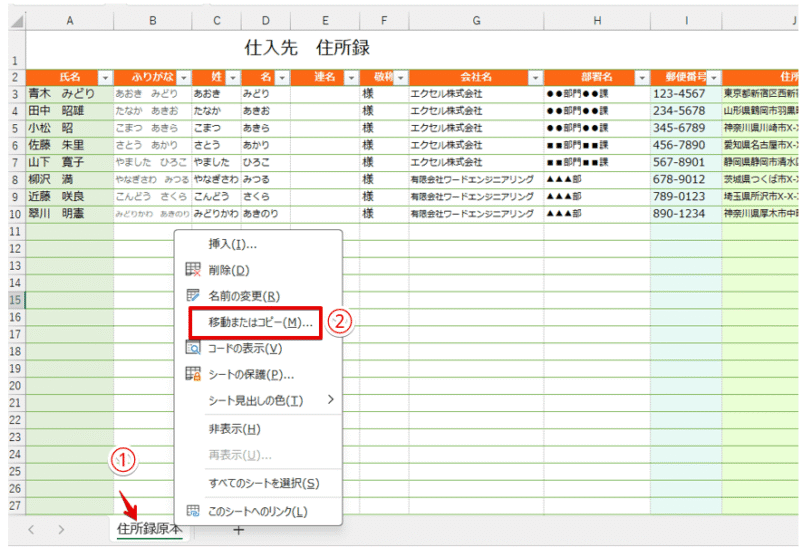
Task: Click the previous sheet navigation arrow
Action: [x=32, y=529]
